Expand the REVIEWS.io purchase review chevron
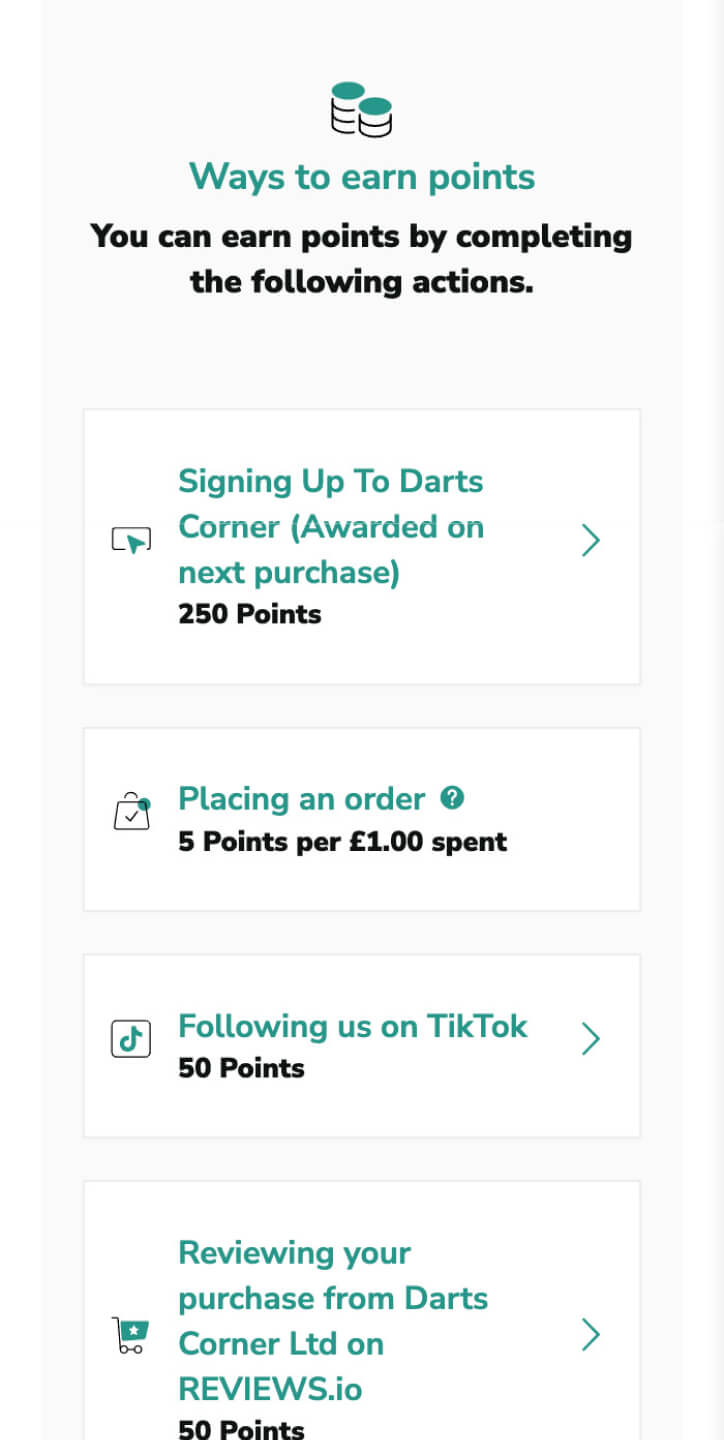This screenshot has height=1440, width=724. pyautogui.click(x=591, y=1335)
